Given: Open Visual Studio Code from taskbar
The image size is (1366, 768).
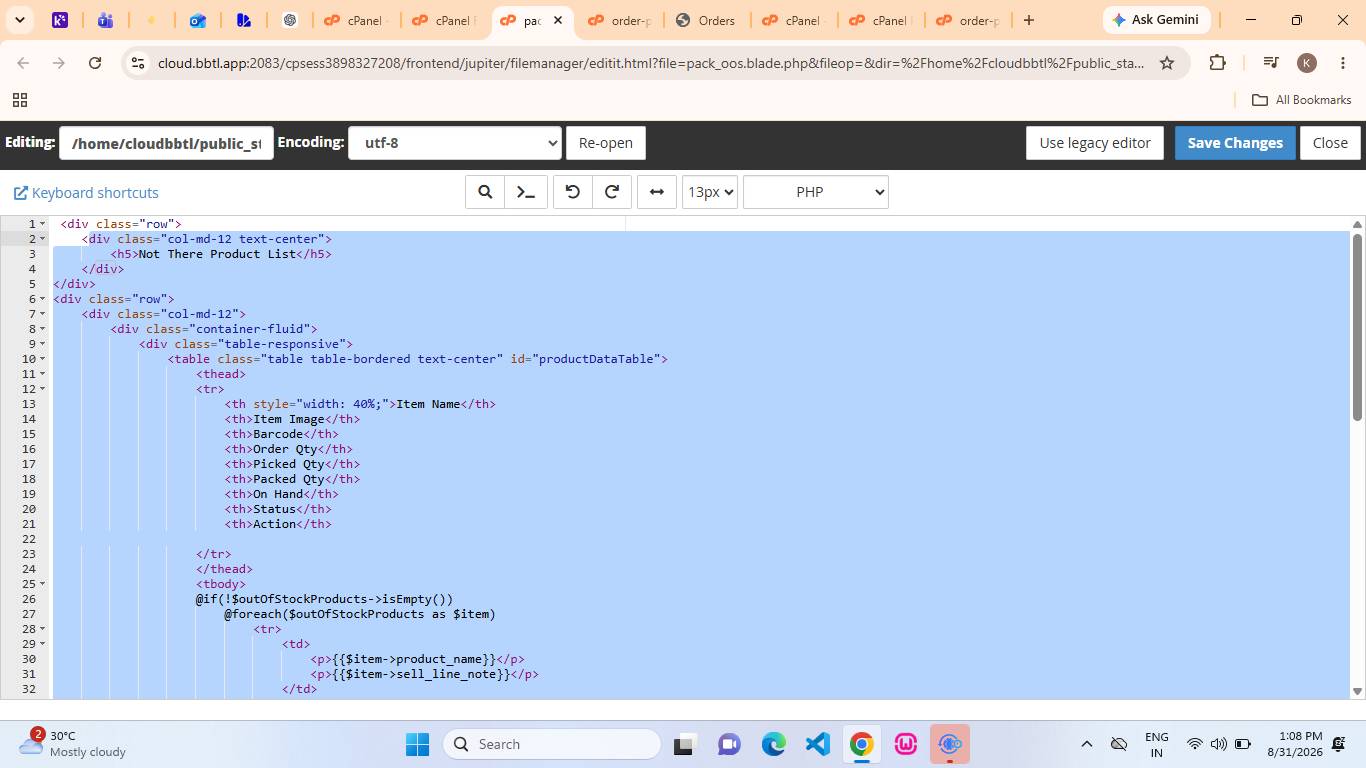Looking at the screenshot, I should point(818,744).
